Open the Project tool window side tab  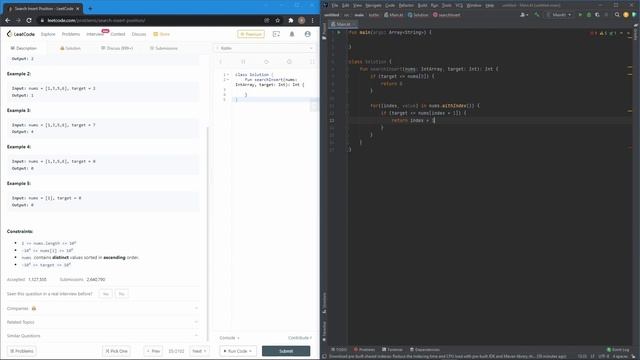[324, 31]
